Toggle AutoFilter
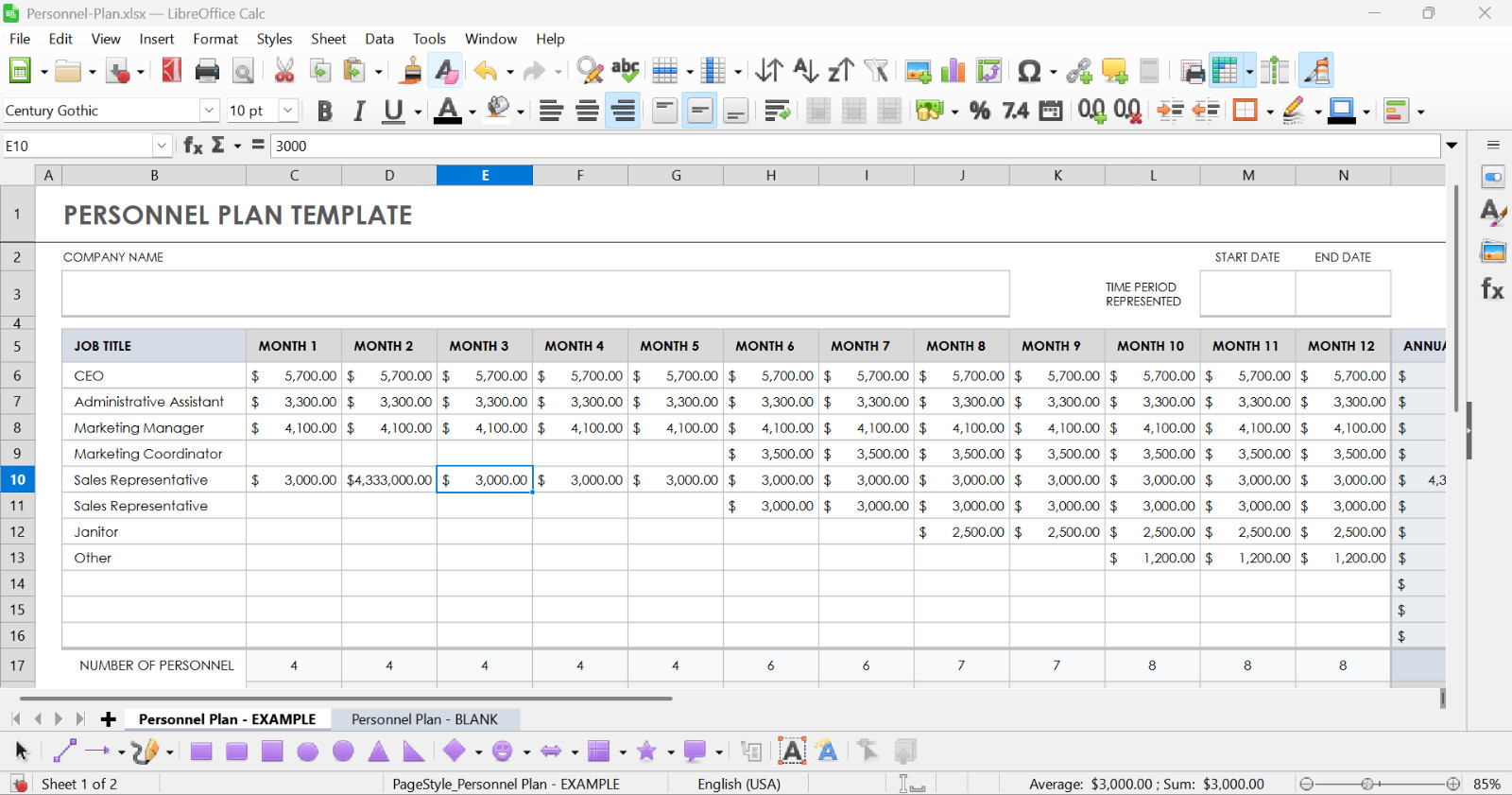 [x=876, y=71]
